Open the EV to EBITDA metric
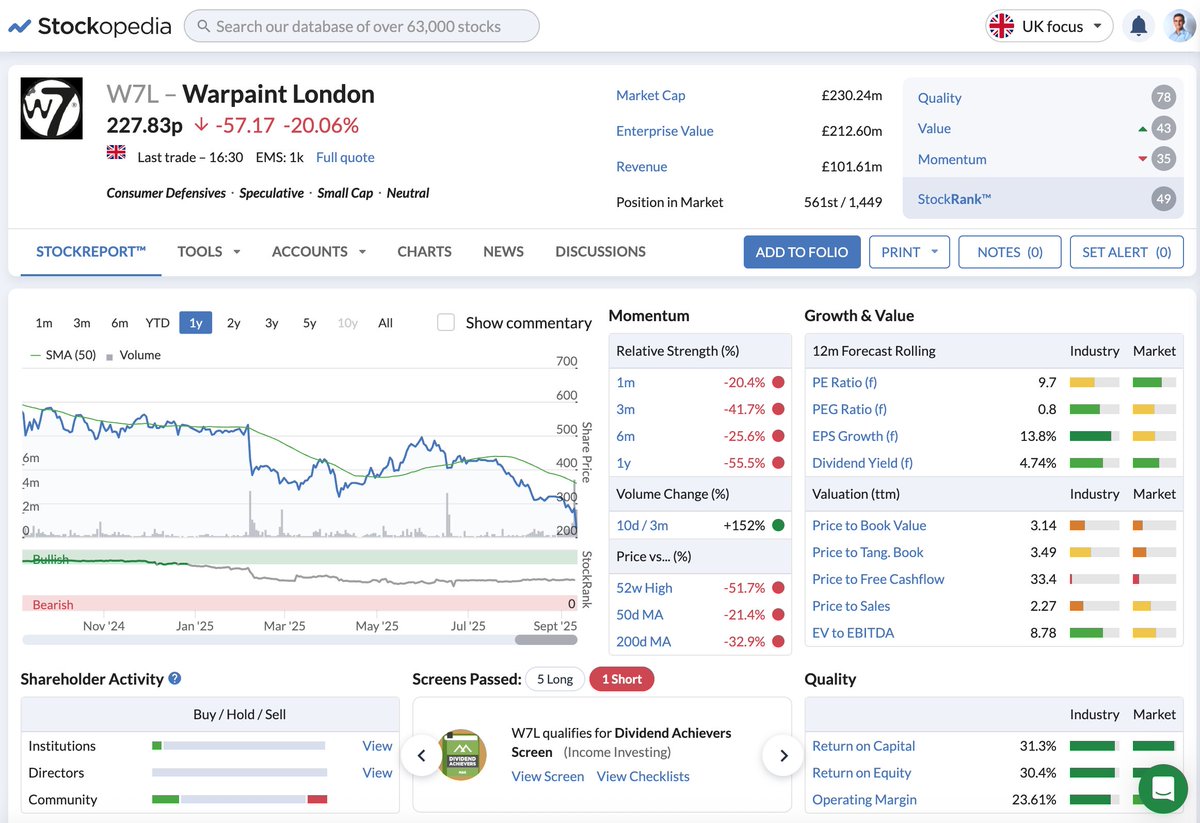The width and height of the screenshot is (1200, 823). [853, 633]
